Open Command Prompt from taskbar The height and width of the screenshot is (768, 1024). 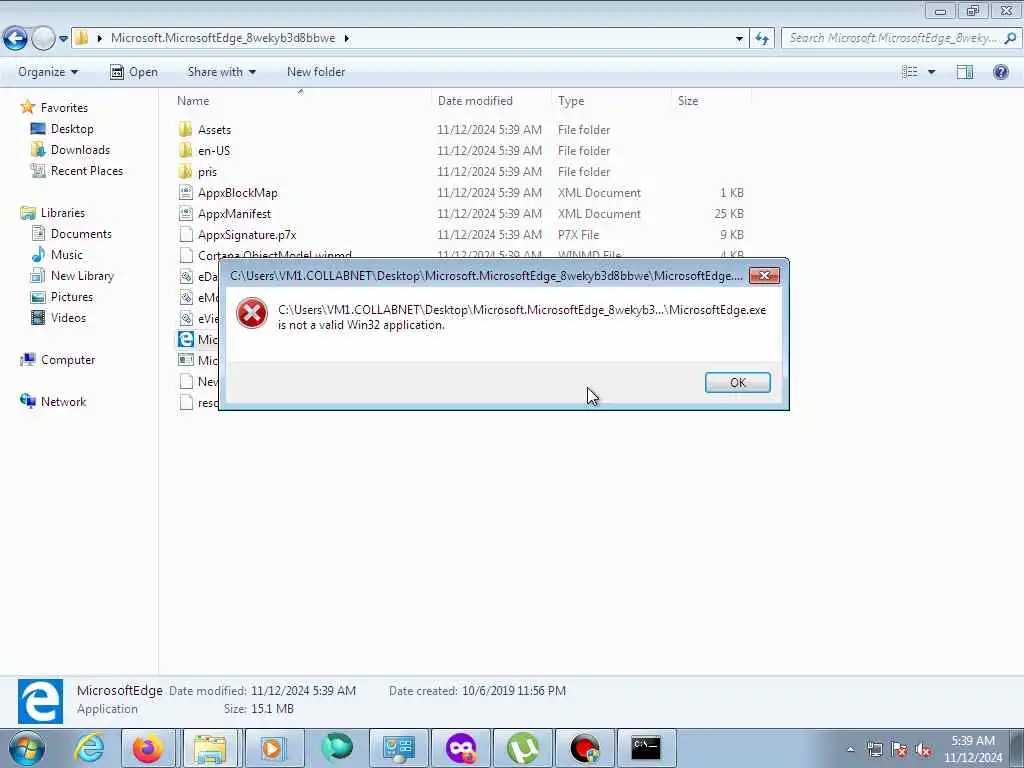[x=646, y=748]
